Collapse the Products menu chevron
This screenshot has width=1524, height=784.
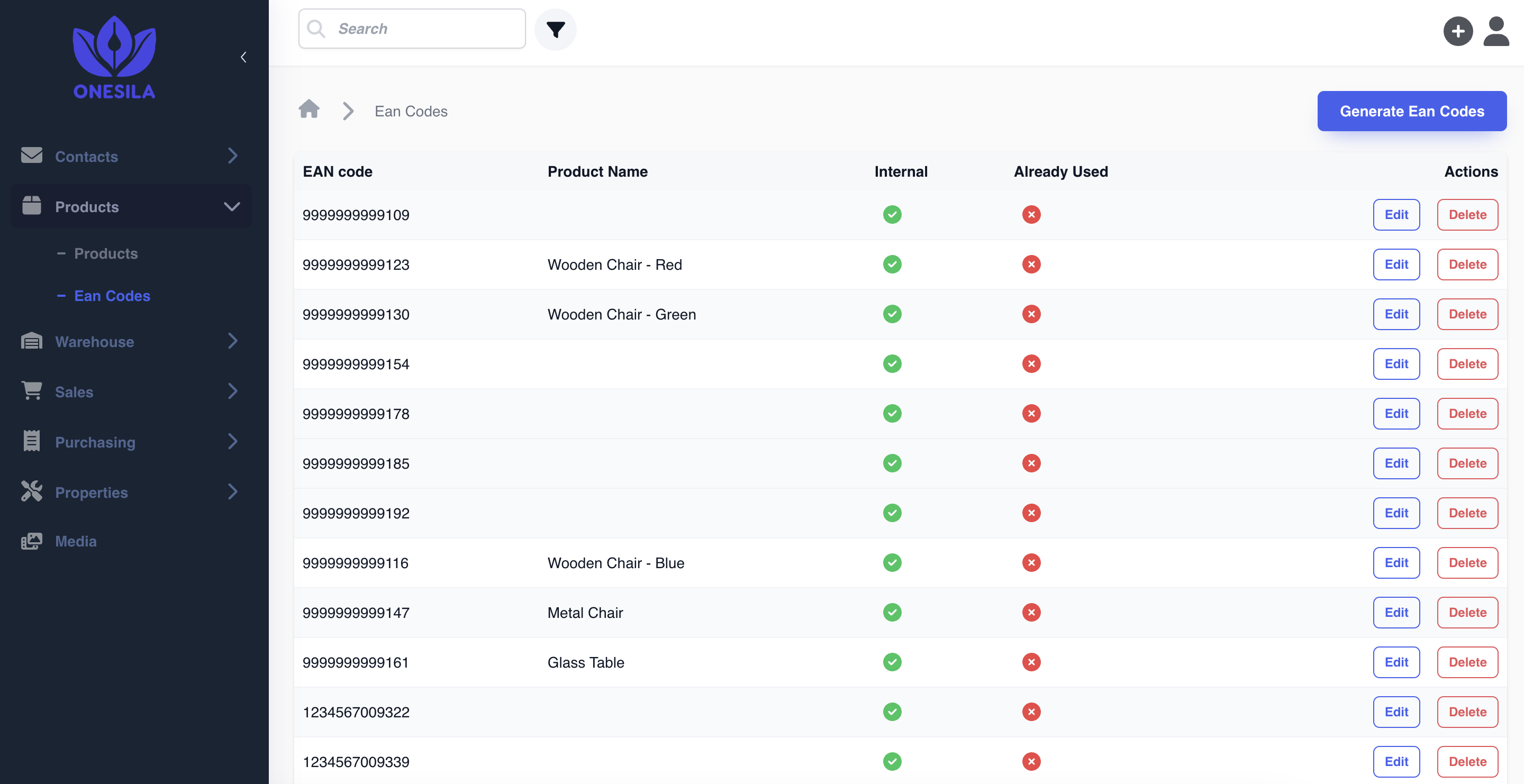pos(232,206)
